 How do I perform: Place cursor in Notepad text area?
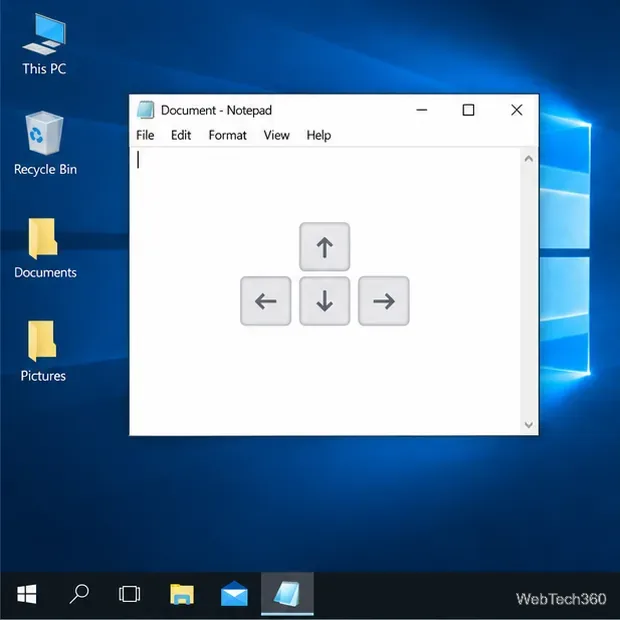pos(324,291)
